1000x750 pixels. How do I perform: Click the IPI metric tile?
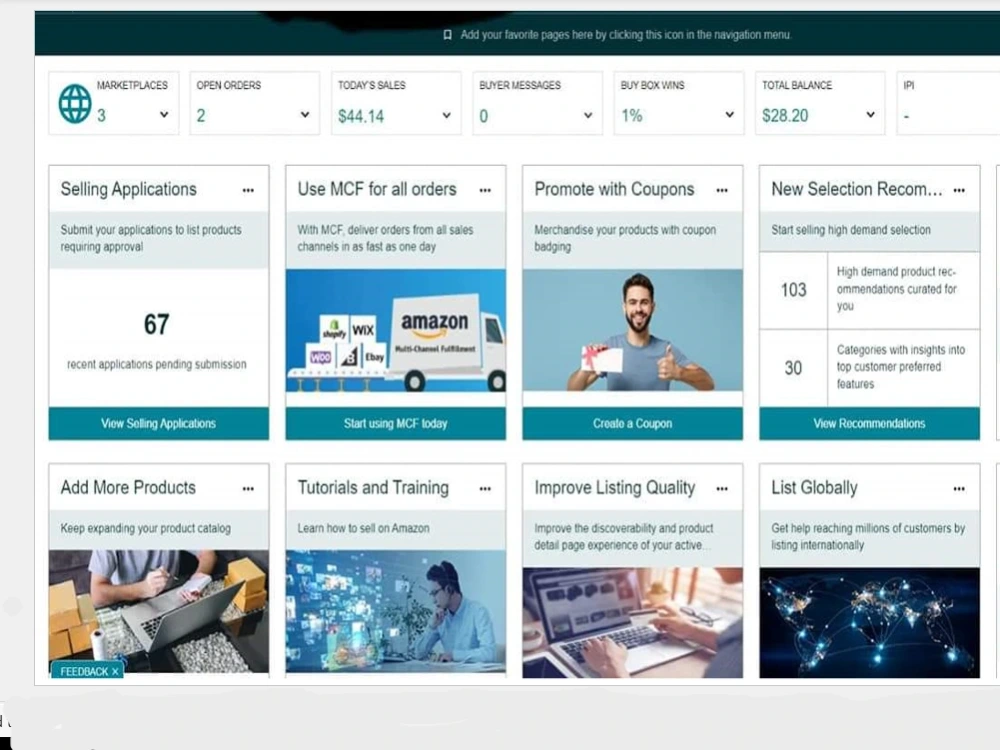coord(948,103)
